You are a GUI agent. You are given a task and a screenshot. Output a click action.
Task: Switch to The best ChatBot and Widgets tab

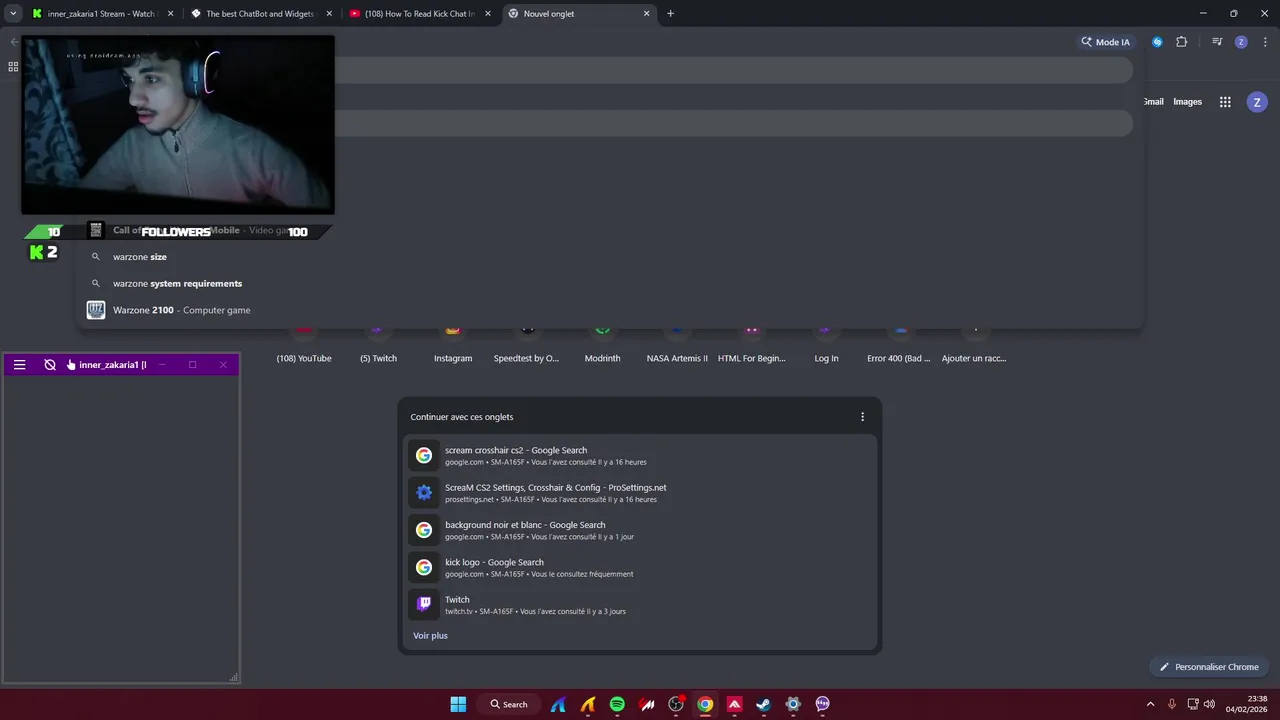(260, 14)
